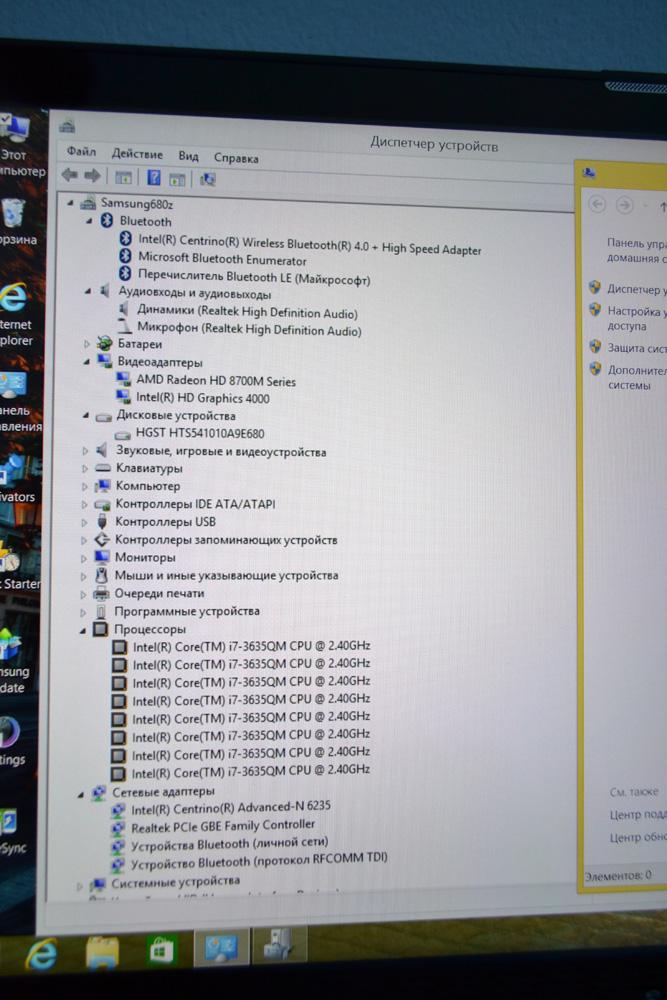Expand the Батареи category

tap(86, 343)
